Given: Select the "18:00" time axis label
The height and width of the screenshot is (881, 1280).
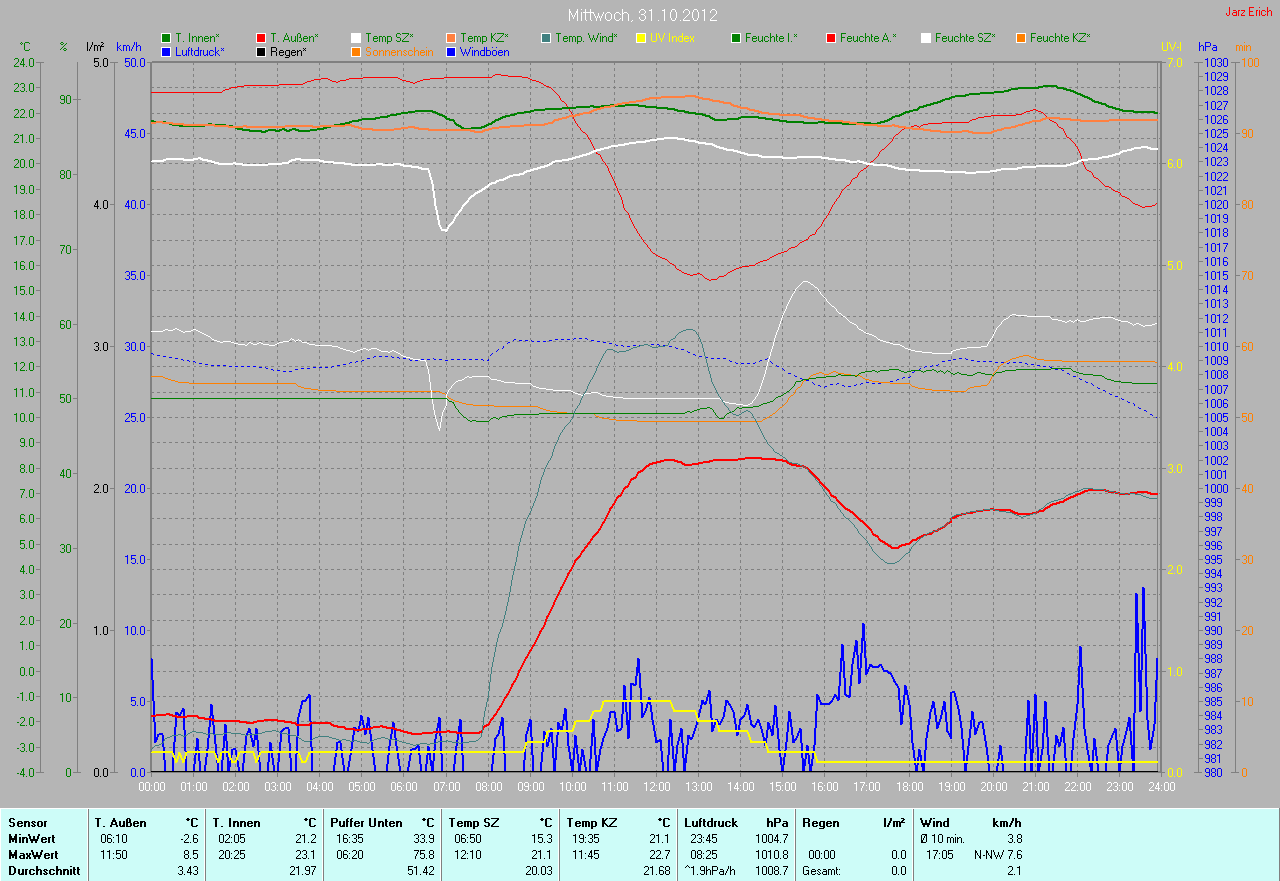Looking at the screenshot, I should 909,787.
